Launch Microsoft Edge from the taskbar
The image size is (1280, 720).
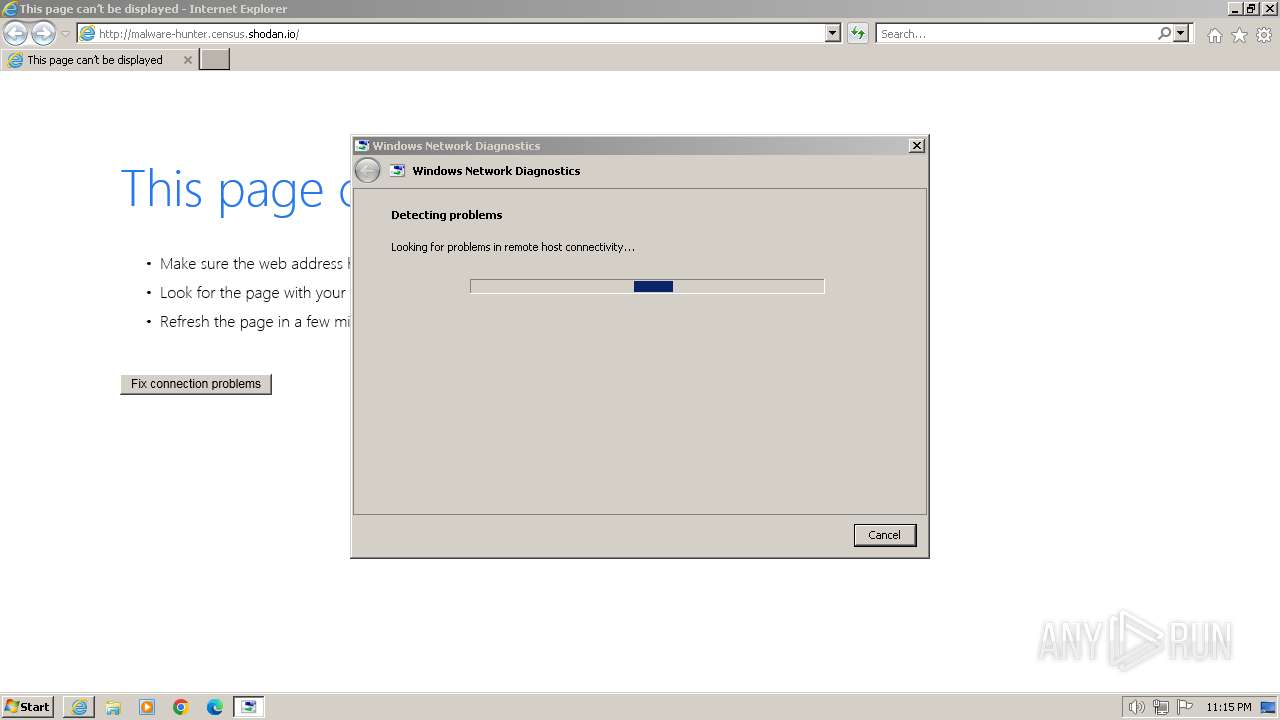click(x=215, y=707)
